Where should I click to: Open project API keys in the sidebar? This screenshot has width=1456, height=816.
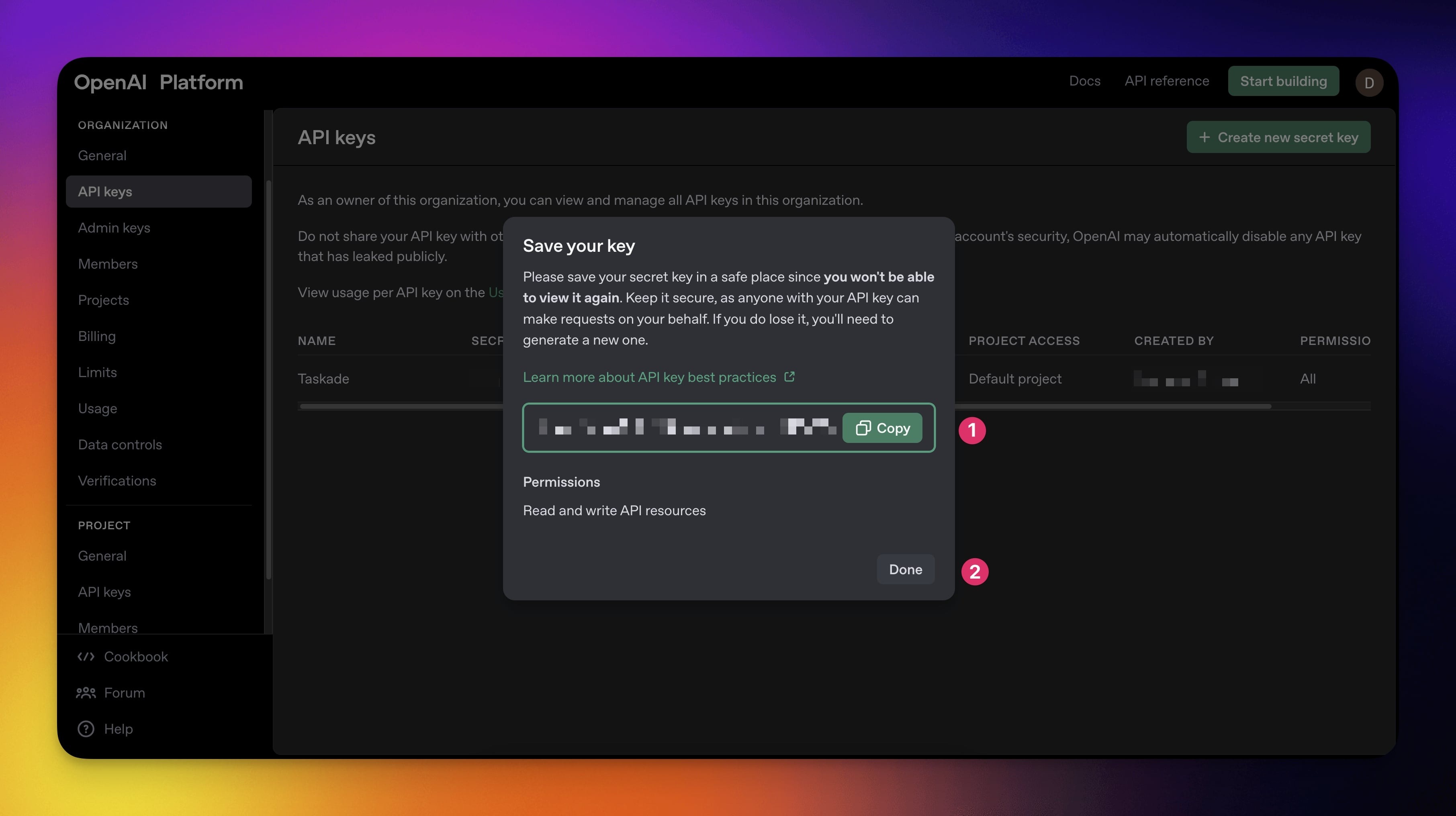point(104,592)
